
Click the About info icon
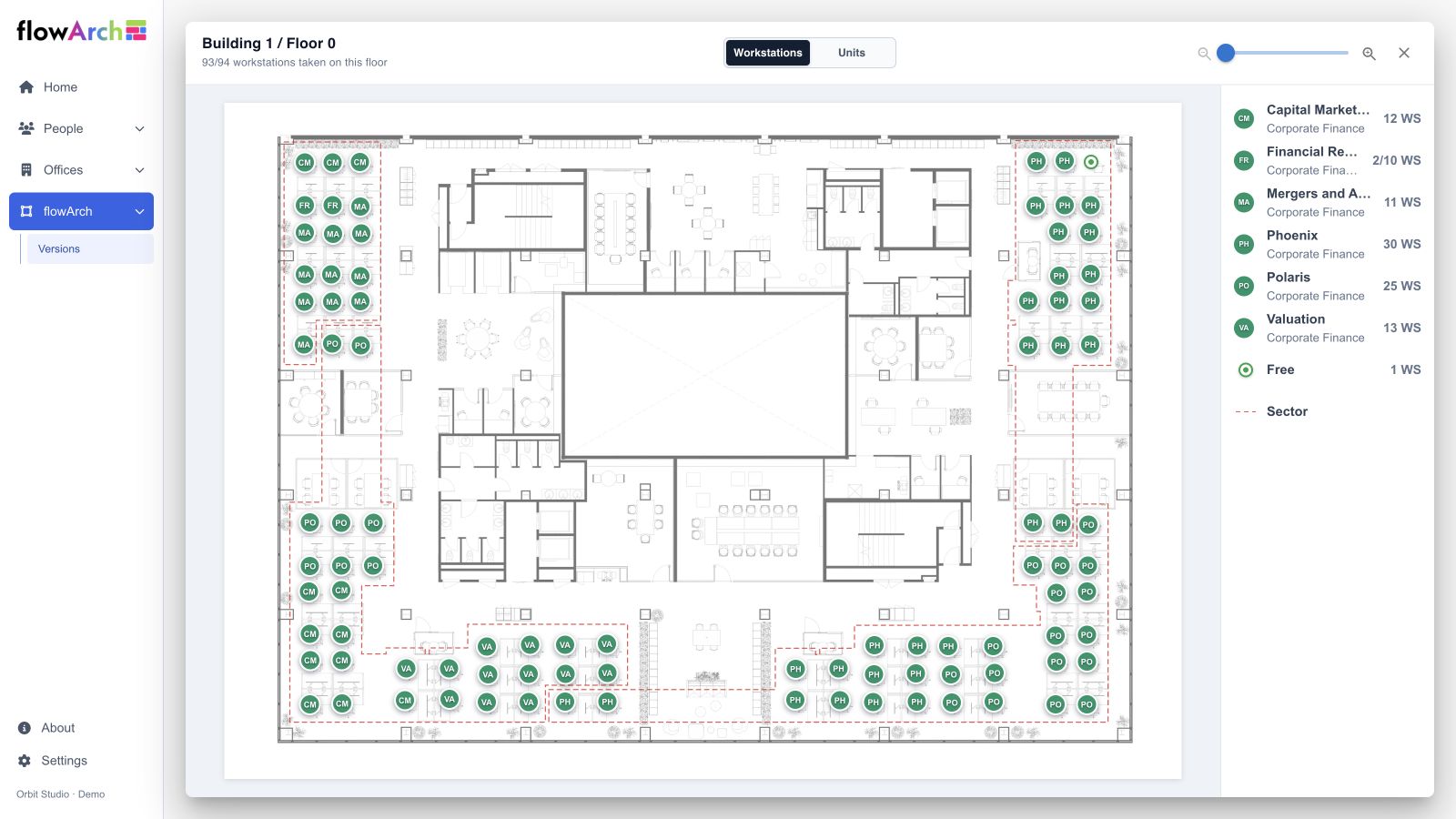(x=25, y=728)
